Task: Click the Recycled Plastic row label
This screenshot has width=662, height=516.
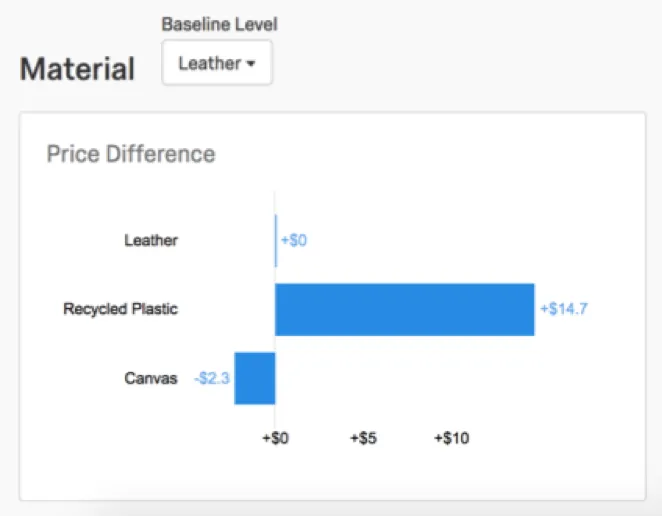Action: [x=120, y=309]
